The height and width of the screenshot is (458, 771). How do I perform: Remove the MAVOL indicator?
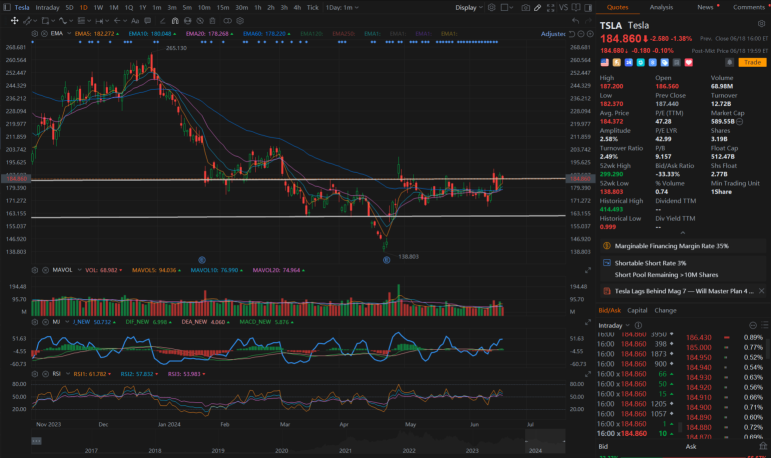pos(45,270)
